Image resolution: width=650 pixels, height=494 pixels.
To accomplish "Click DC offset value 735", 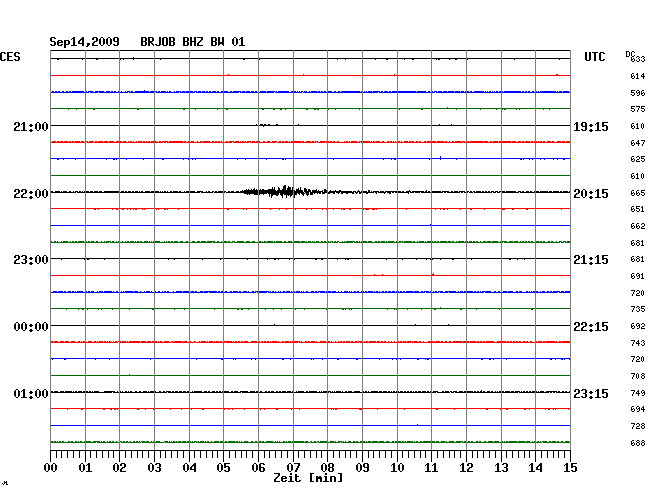I will click(x=638, y=309).
